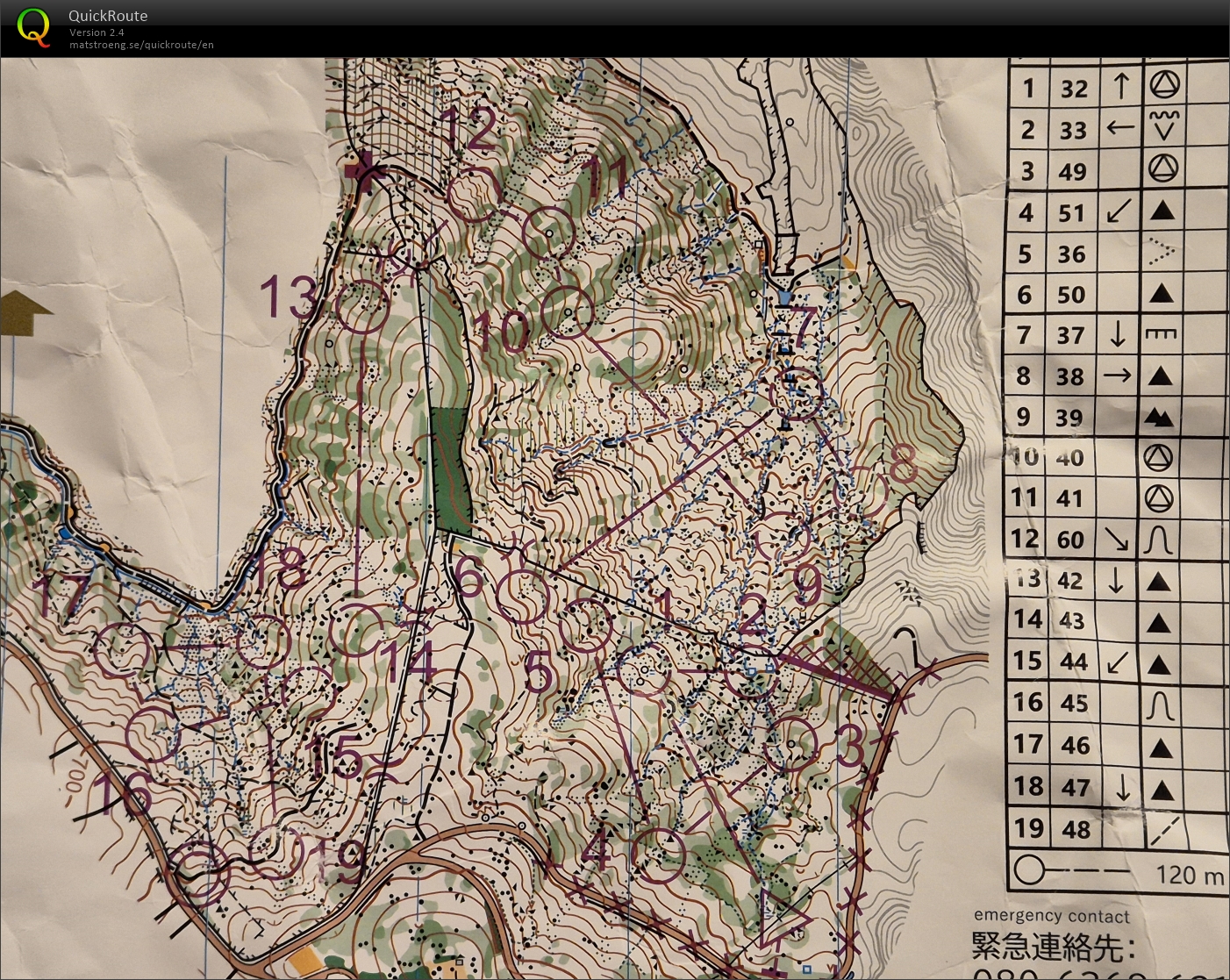
Task: Pick the control circle for control 10
Action: 568,312
